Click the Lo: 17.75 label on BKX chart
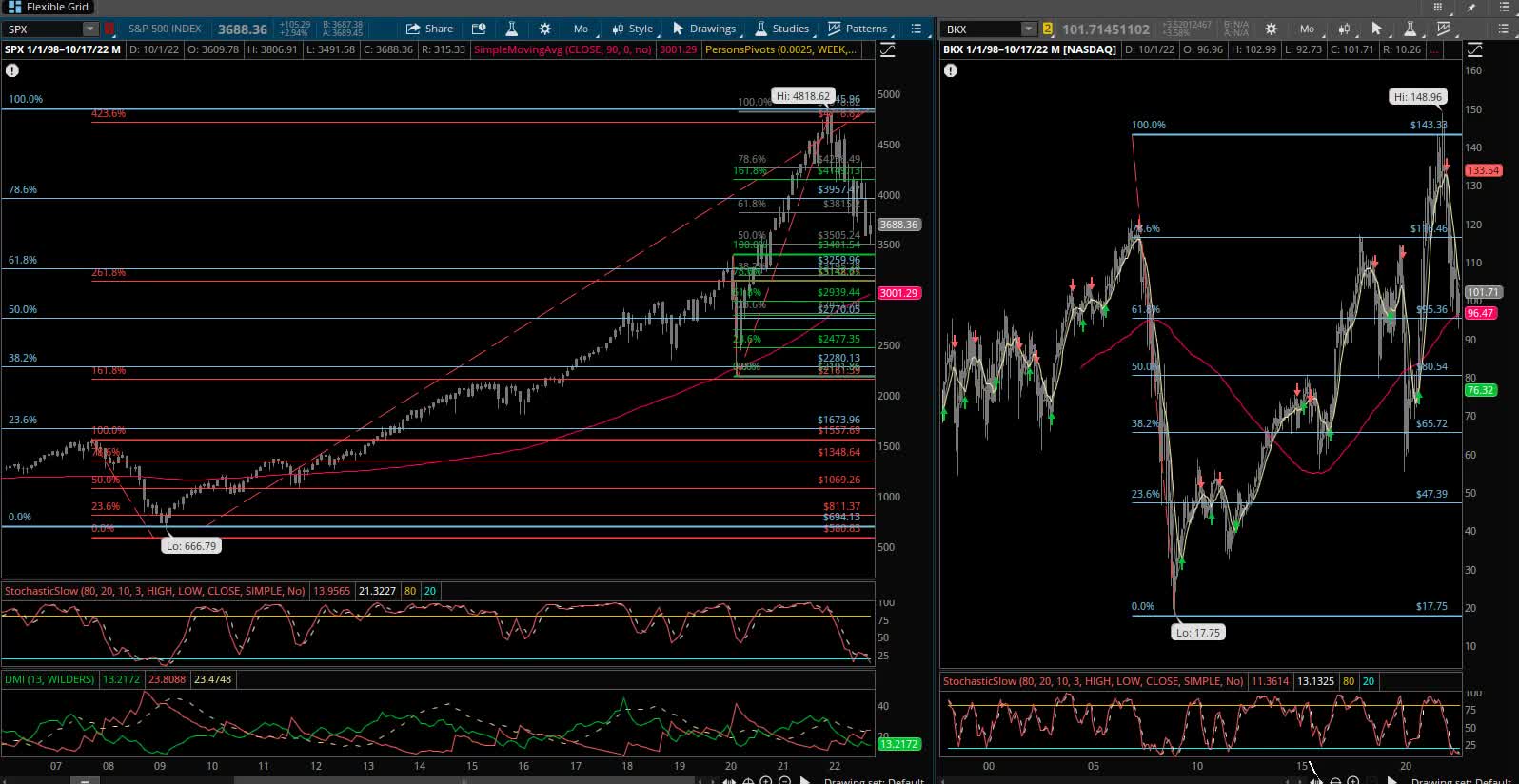 (x=1197, y=632)
